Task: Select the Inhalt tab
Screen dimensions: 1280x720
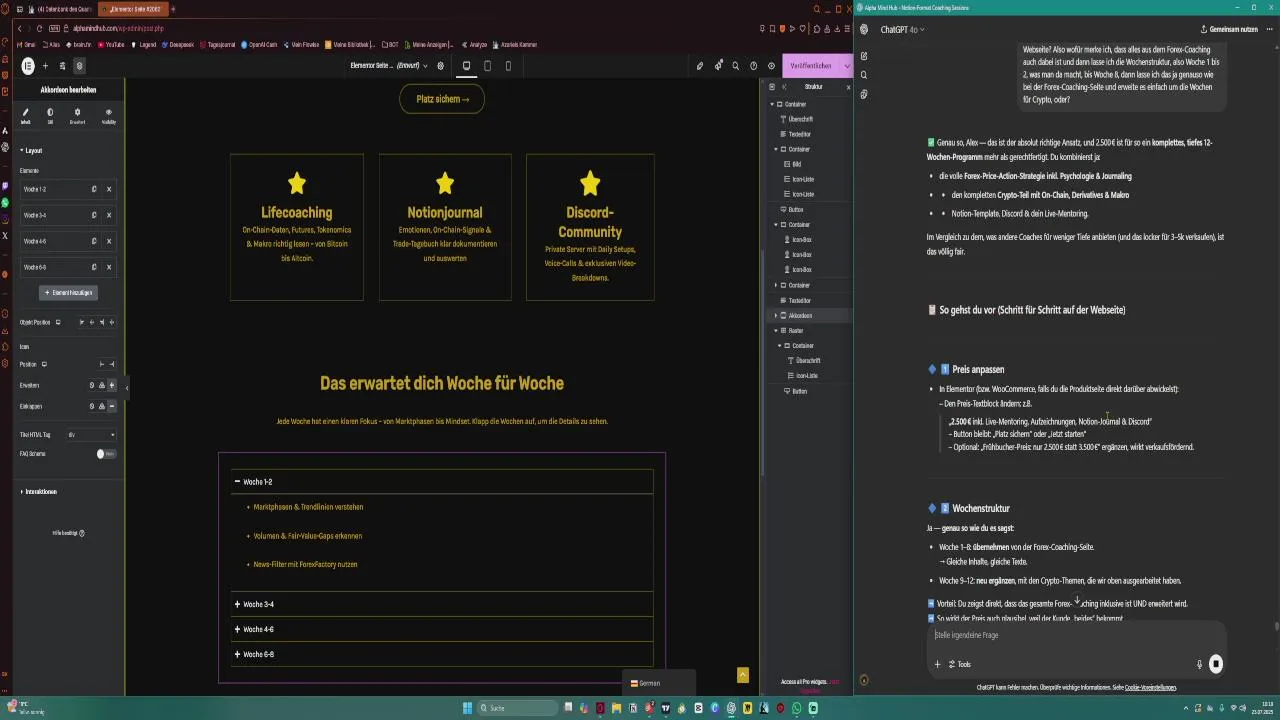Action: click(26, 116)
